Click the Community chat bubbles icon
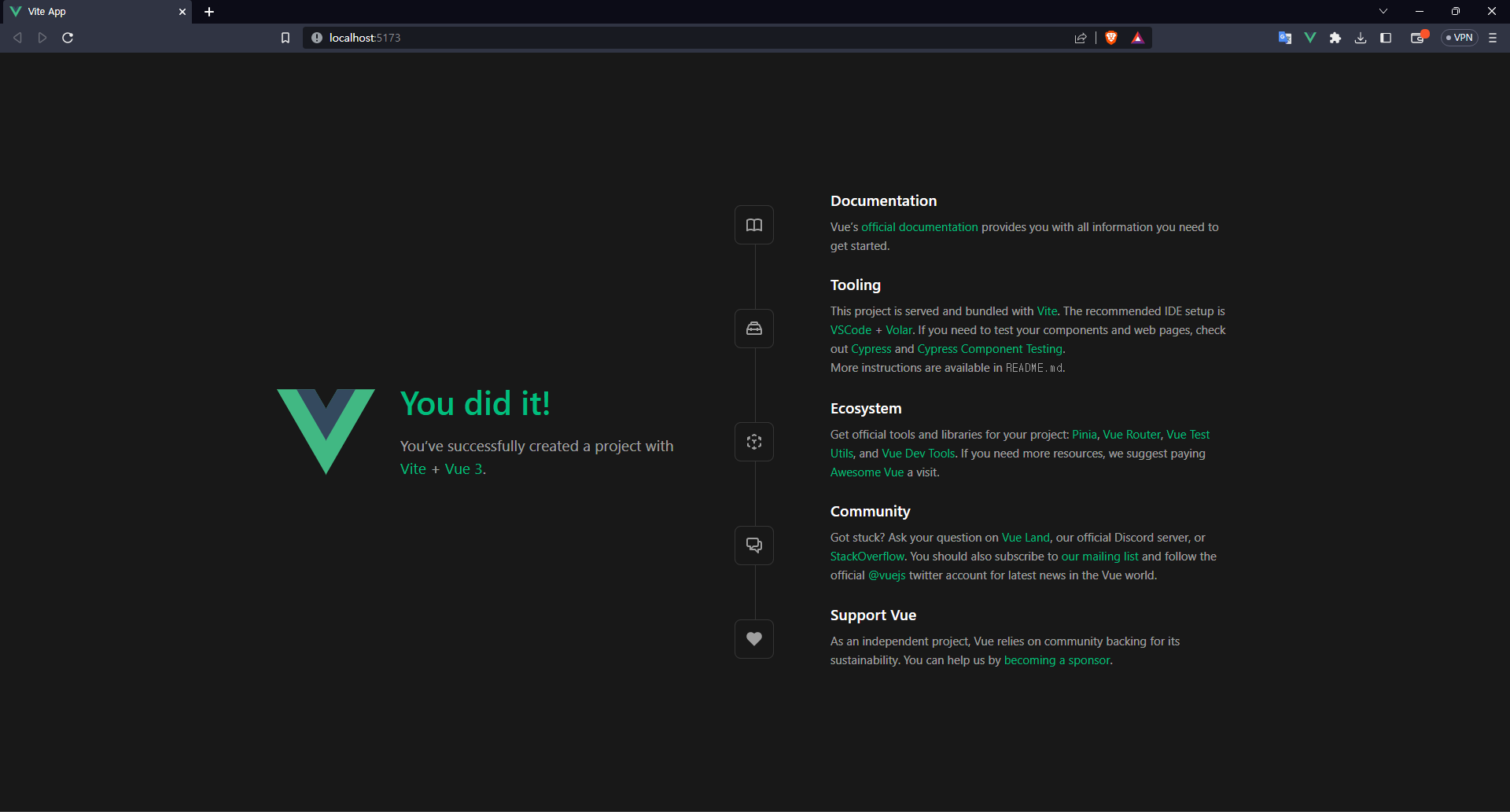This screenshot has width=1510, height=812. click(x=753, y=545)
